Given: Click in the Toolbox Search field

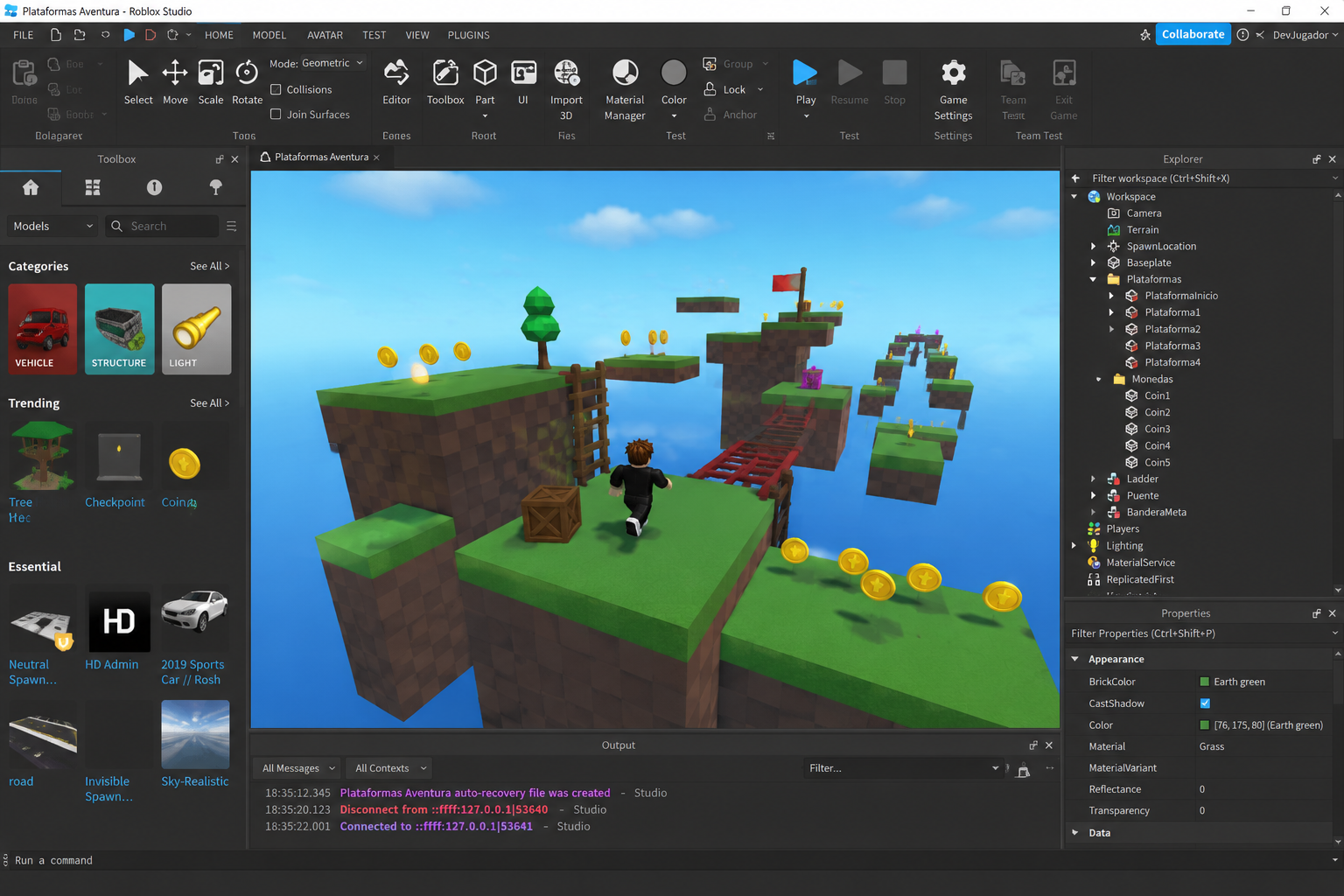Looking at the screenshot, I should [x=162, y=226].
